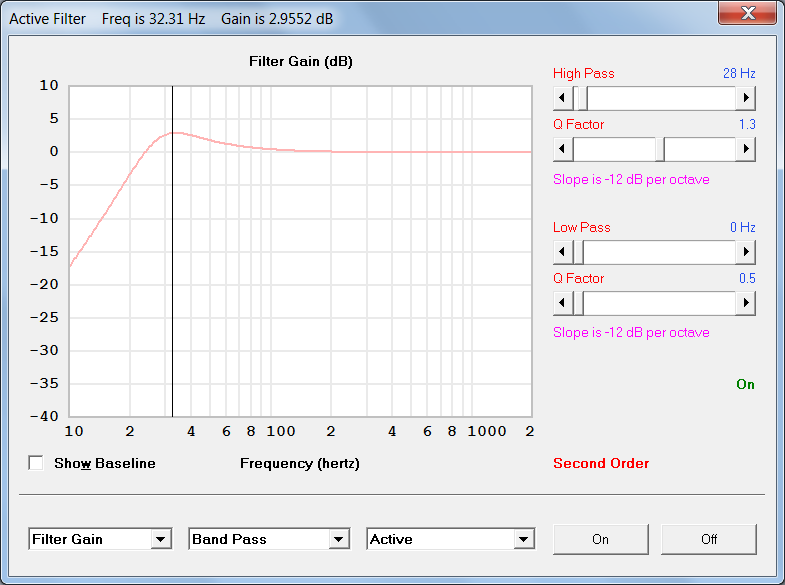Click the High Pass label
Viewport: 785px width, 585px height.
[x=584, y=74]
